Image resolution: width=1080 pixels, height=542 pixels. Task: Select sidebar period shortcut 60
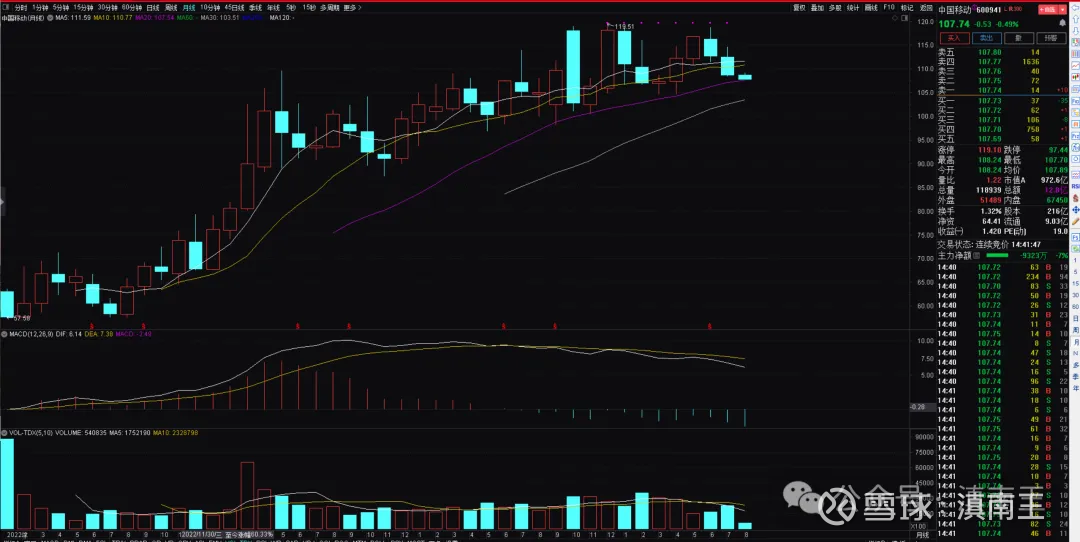(x=1075, y=307)
